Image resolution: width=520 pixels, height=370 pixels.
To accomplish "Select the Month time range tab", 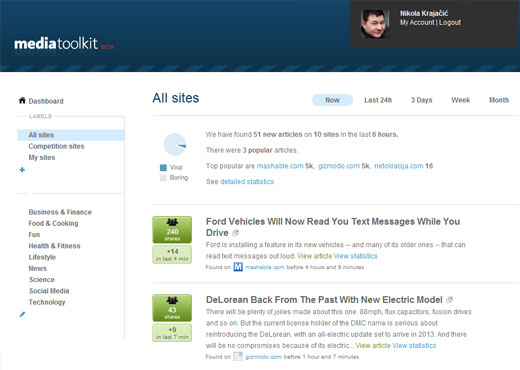I will (499, 100).
